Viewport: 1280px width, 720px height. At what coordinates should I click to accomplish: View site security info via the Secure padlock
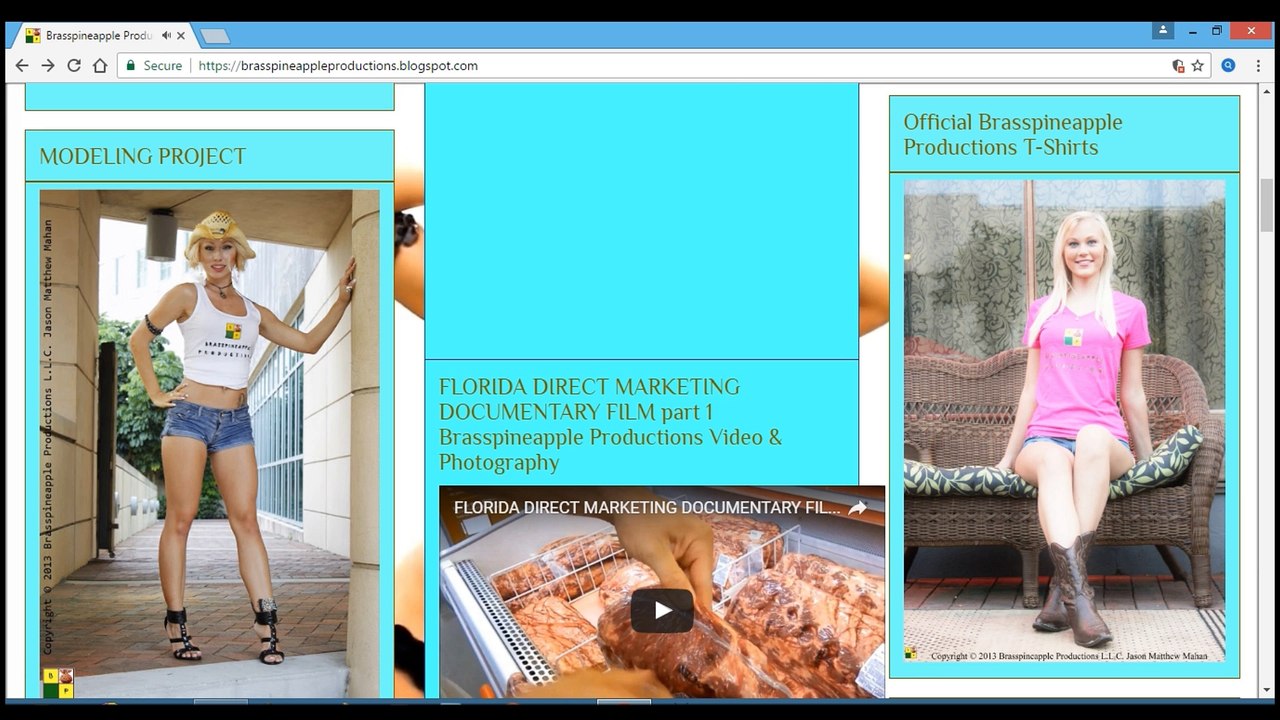tap(153, 65)
